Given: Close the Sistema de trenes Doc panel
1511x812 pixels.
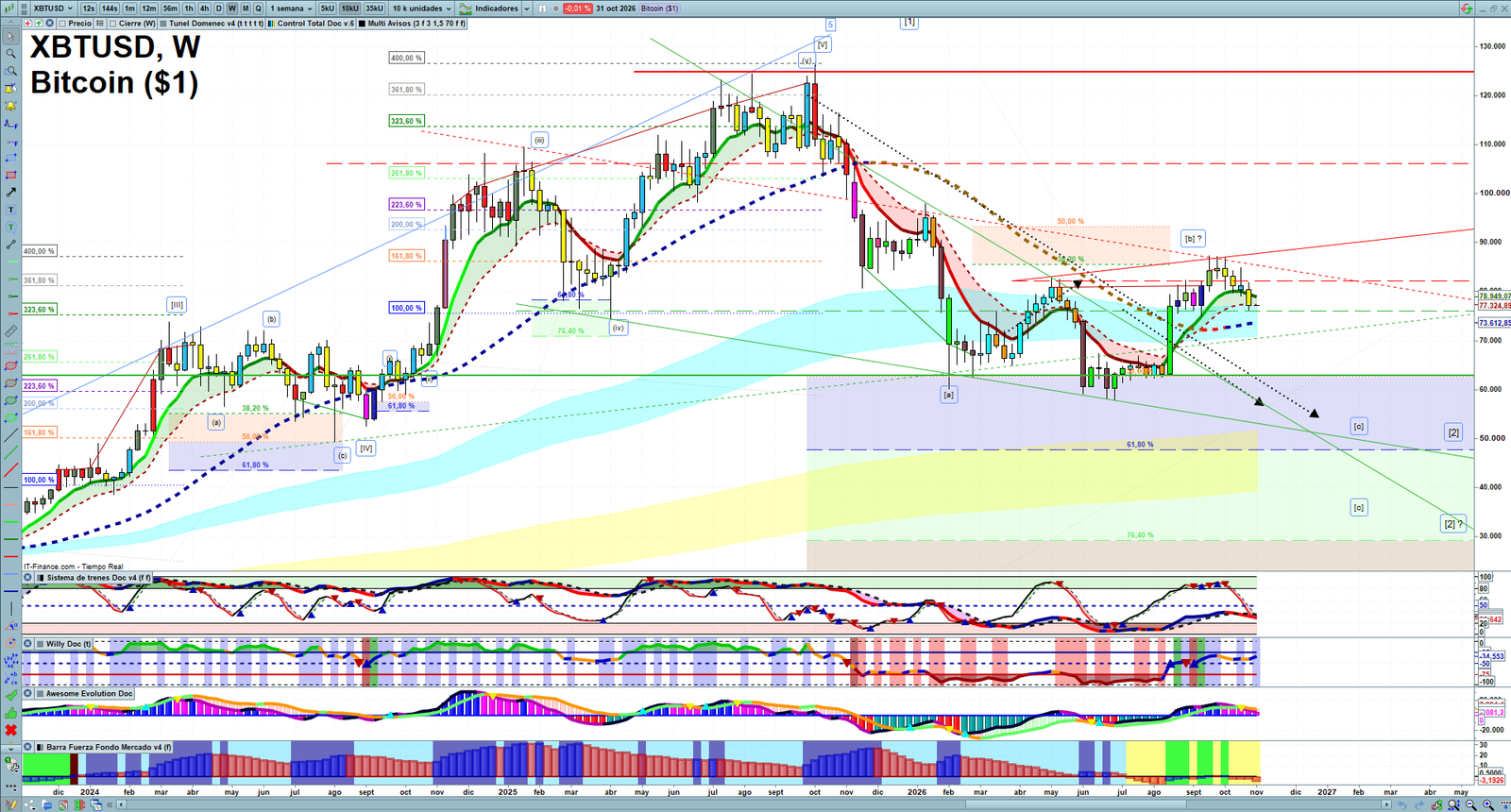Looking at the screenshot, I should click(x=27, y=578).
